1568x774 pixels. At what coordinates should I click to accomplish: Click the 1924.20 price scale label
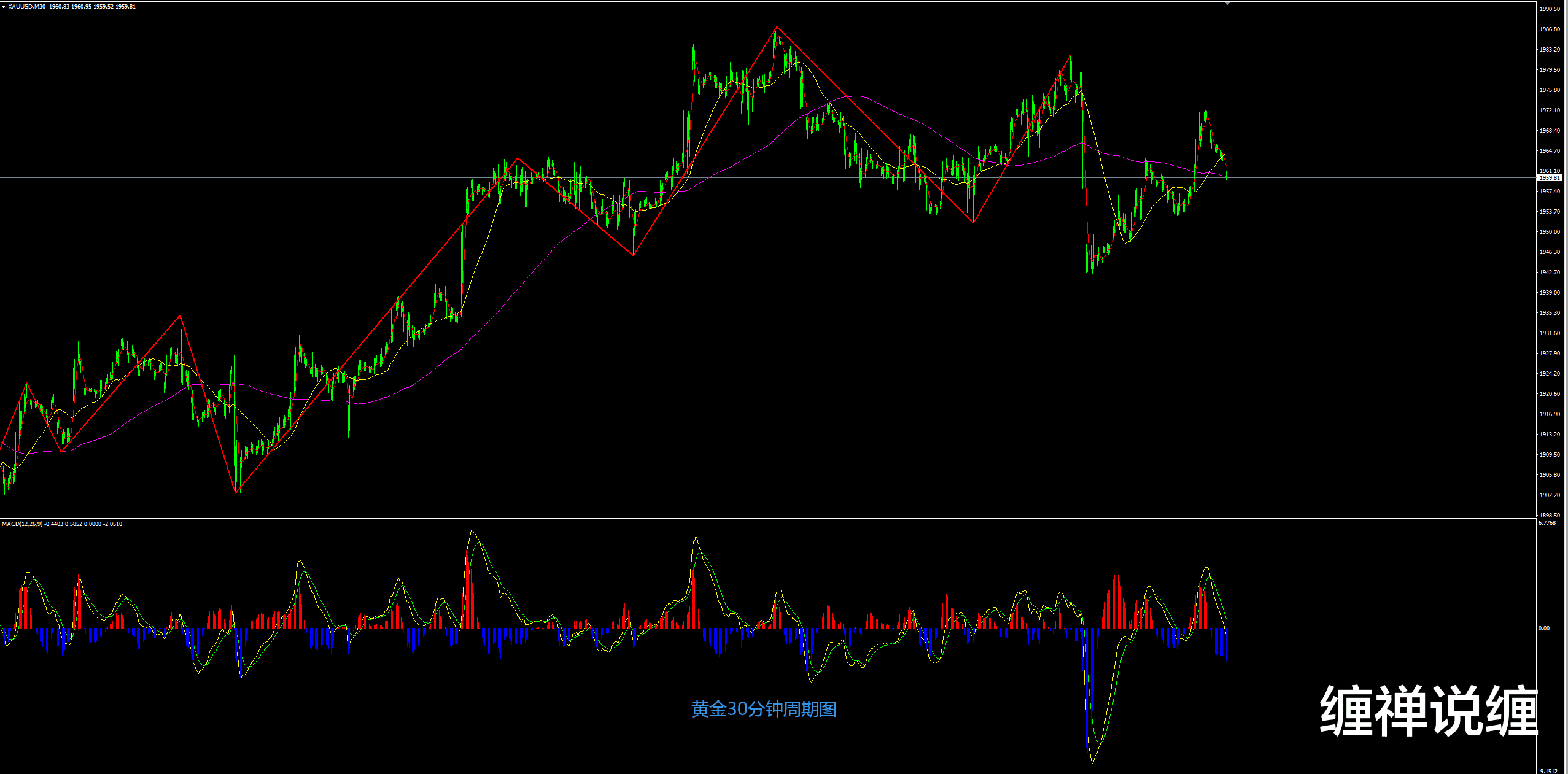tap(1550, 373)
